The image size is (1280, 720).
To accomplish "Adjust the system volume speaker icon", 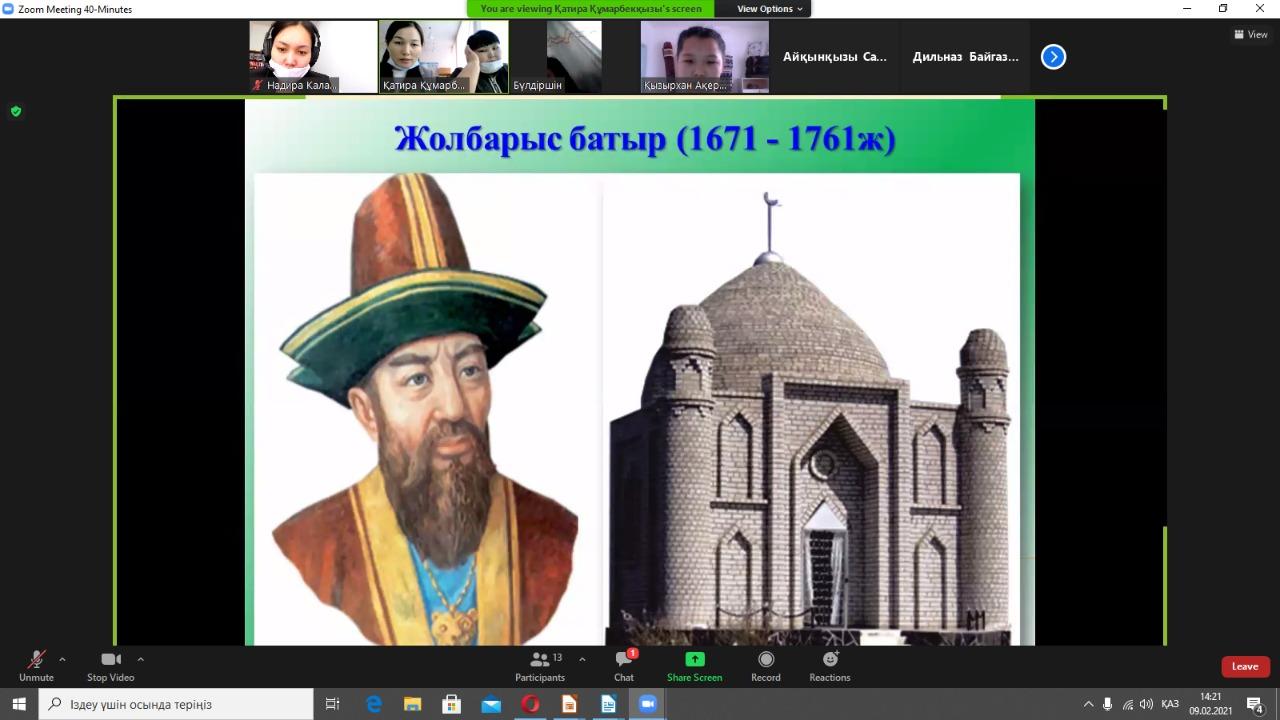I will pyautogui.click(x=1146, y=704).
